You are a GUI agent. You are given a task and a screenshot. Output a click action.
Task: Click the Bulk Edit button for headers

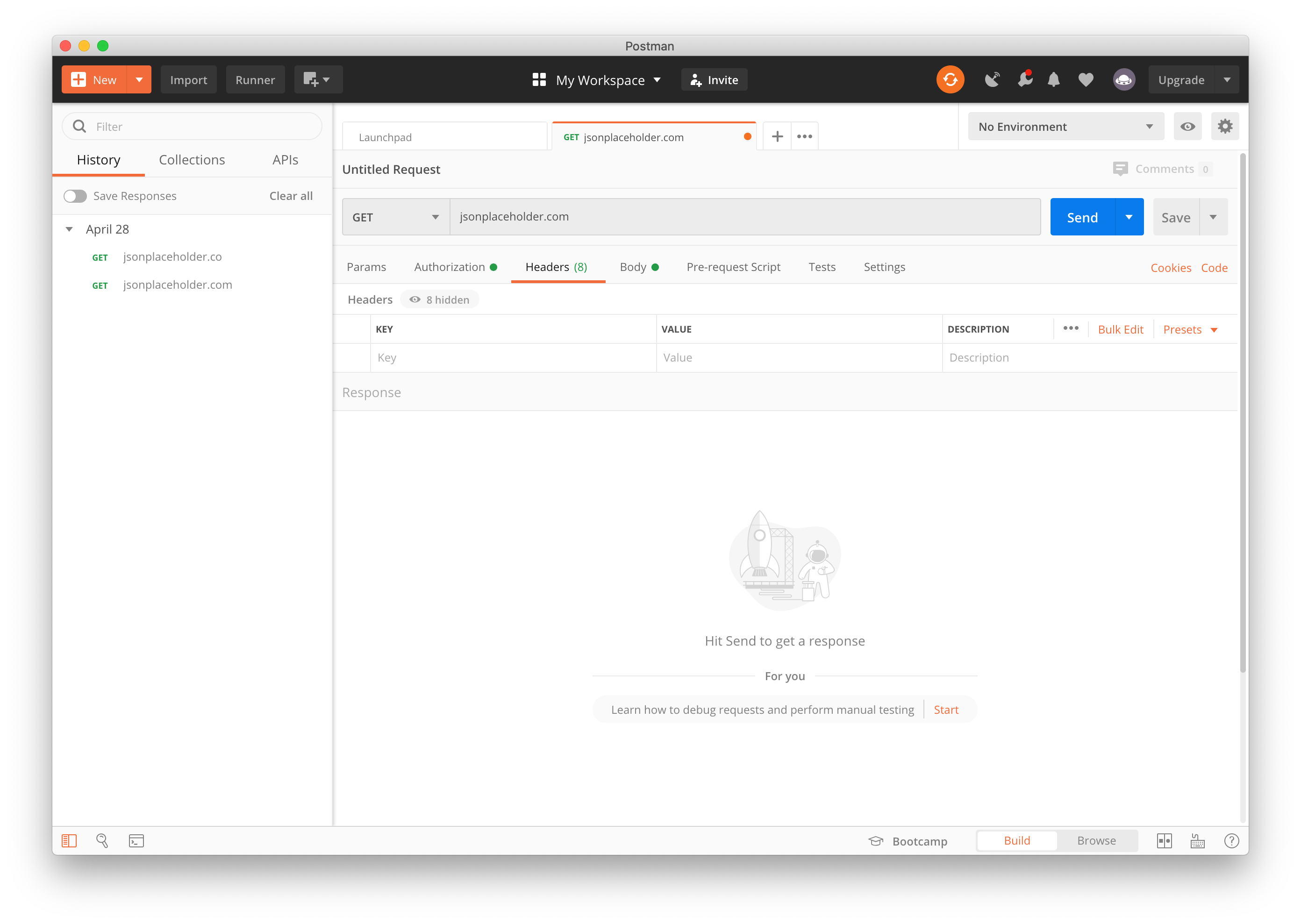pyautogui.click(x=1120, y=329)
